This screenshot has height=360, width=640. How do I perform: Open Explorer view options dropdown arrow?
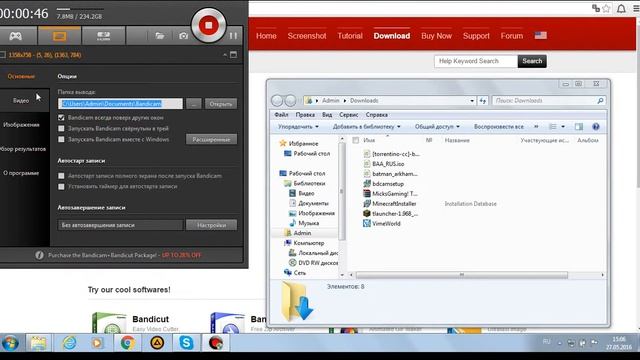tap(563, 127)
